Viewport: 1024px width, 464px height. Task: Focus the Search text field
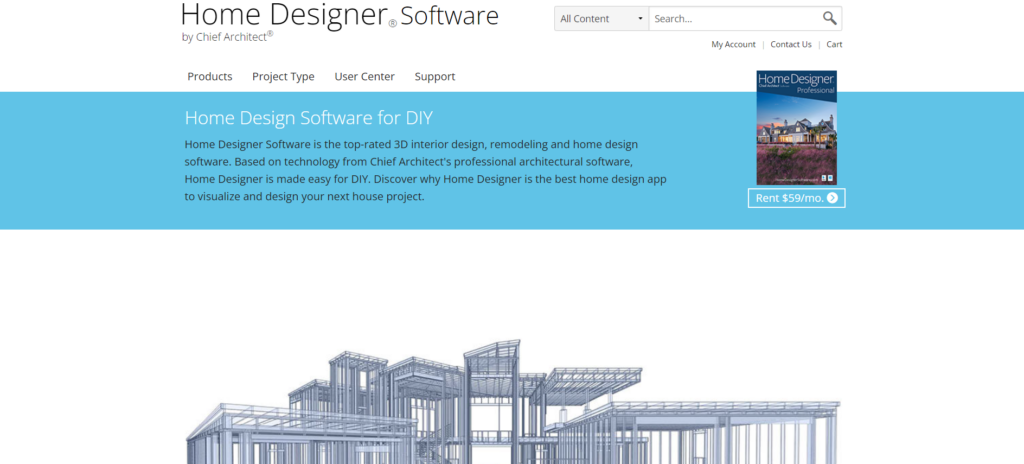[x=734, y=18]
